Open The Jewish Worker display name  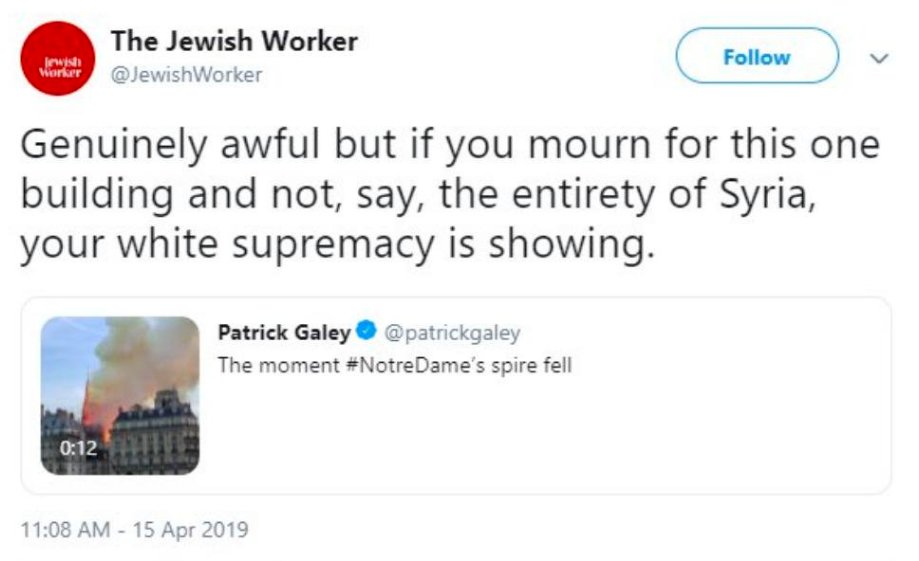pyautogui.click(x=234, y=42)
